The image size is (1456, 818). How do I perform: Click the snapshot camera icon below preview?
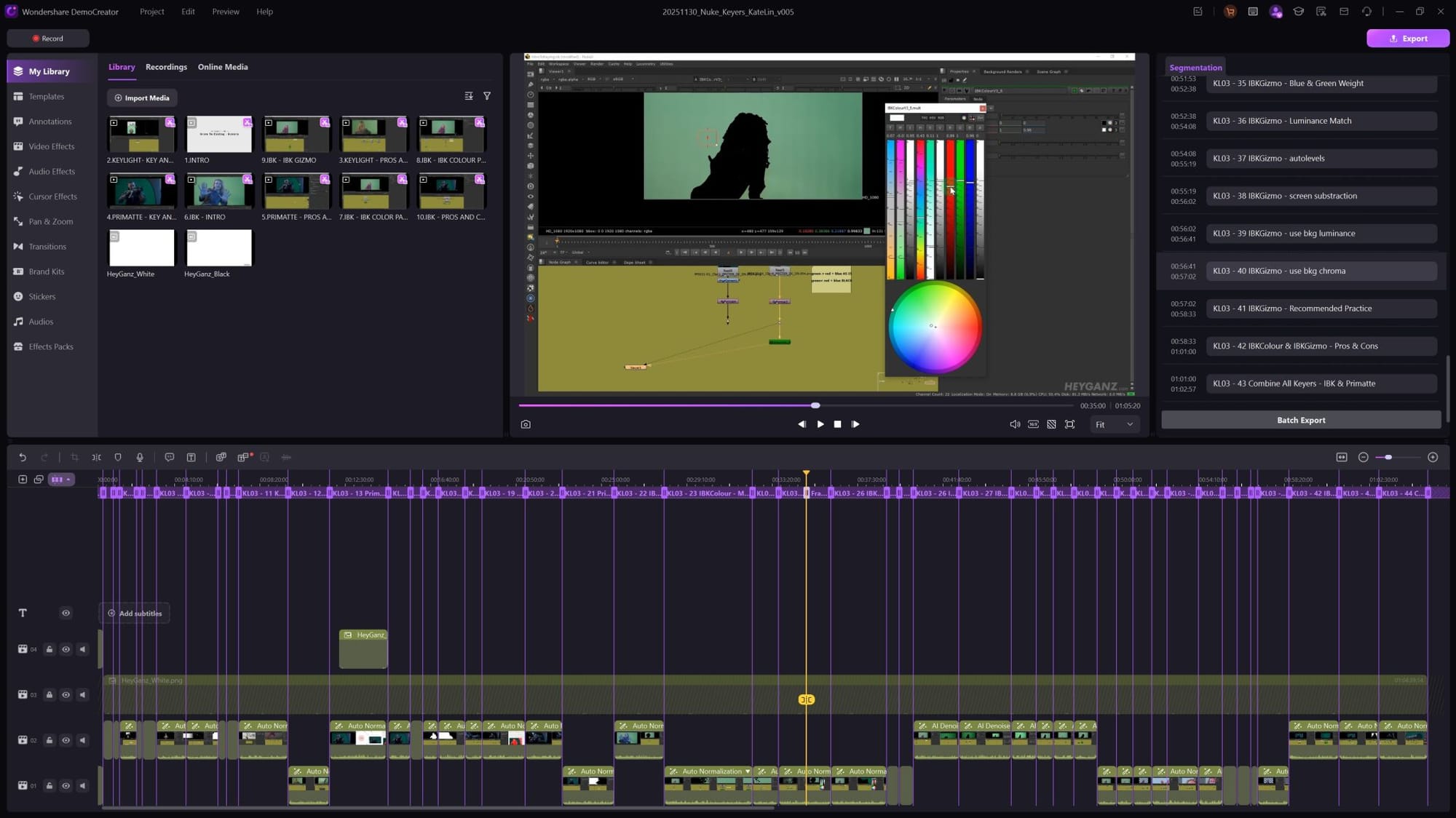click(x=526, y=424)
